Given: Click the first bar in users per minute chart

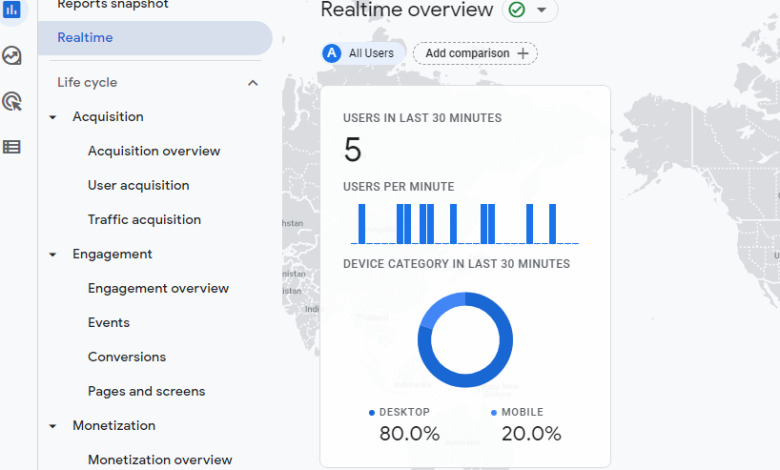Looking at the screenshot, I should [362, 224].
